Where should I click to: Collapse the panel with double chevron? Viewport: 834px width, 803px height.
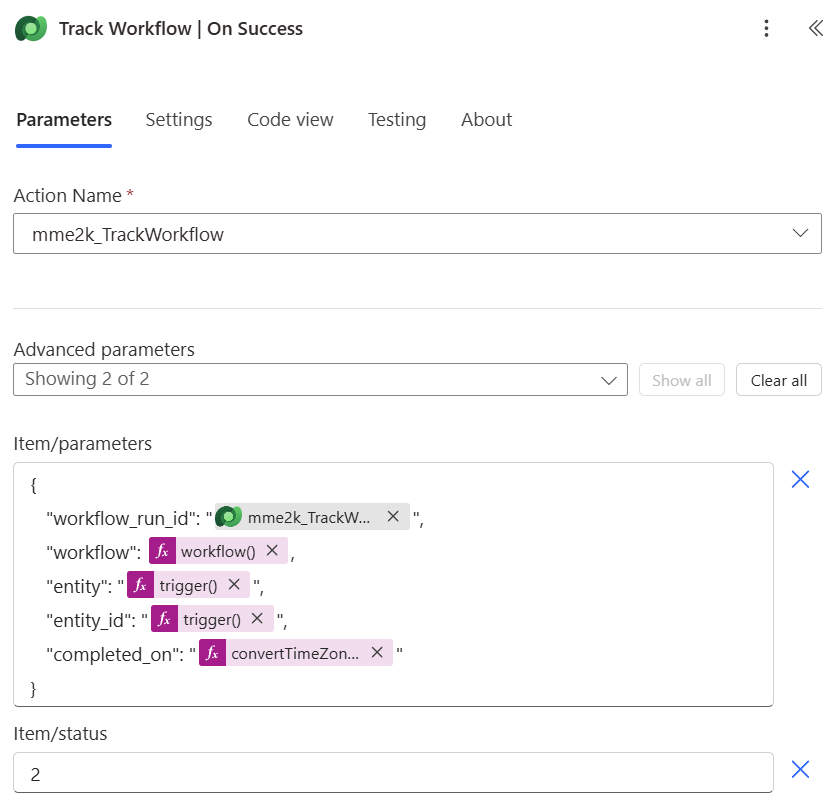[815, 29]
